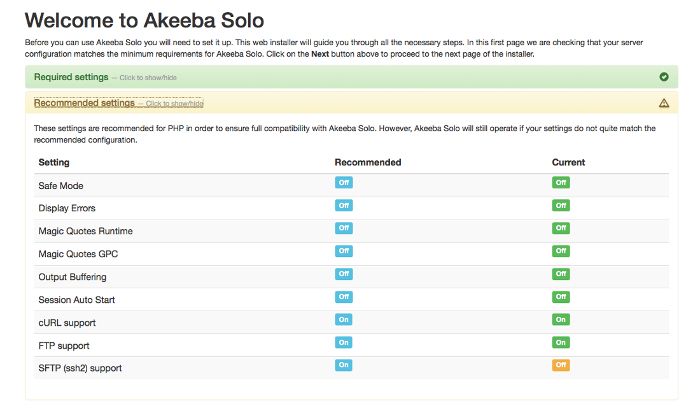Click the current Off badge for Magic Quotes Runtime
Image resolution: width=700 pixels, height=420 pixels.
561,228
